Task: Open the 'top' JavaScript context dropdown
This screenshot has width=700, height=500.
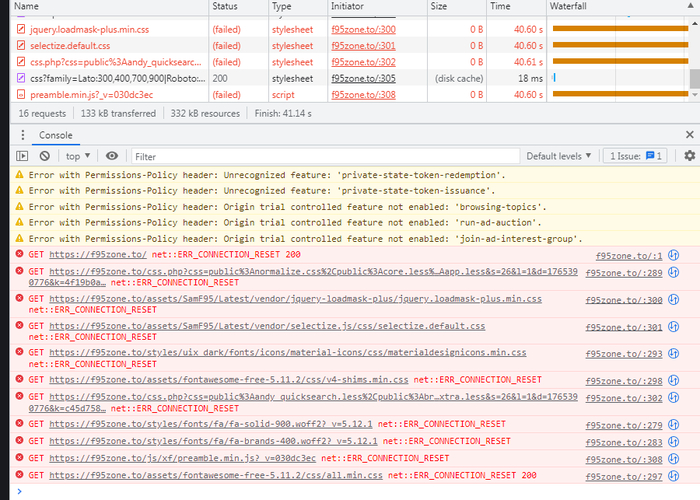Action: [x=77, y=156]
